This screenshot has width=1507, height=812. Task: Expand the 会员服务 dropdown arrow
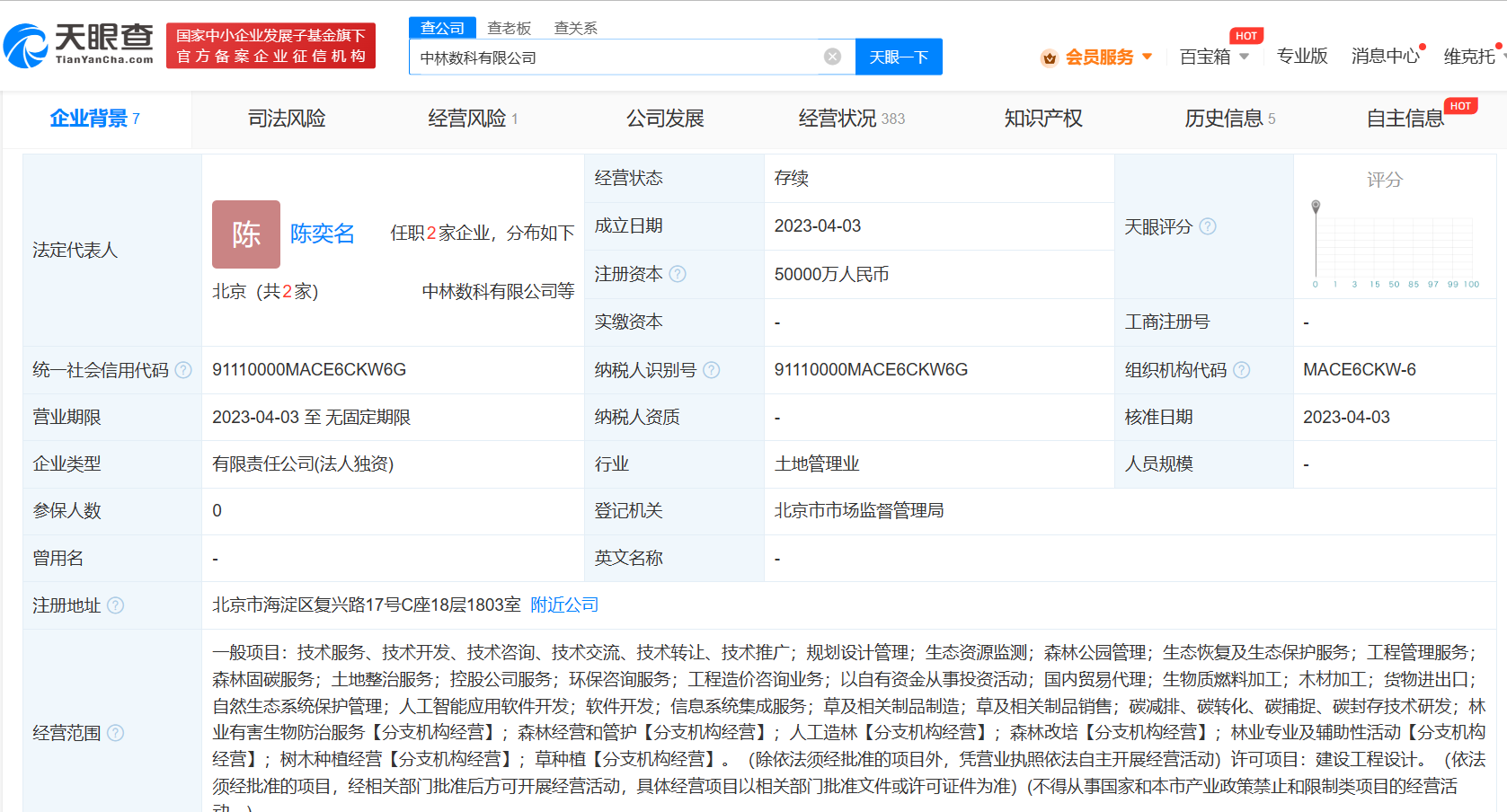click(x=1148, y=57)
